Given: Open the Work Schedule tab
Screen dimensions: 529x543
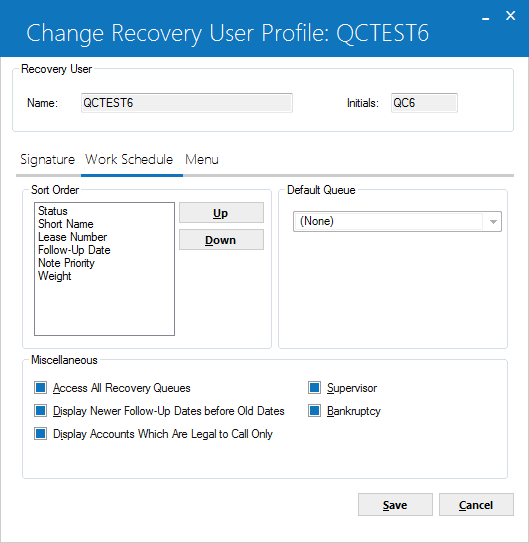Looking at the screenshot, I should pos(129,160).
